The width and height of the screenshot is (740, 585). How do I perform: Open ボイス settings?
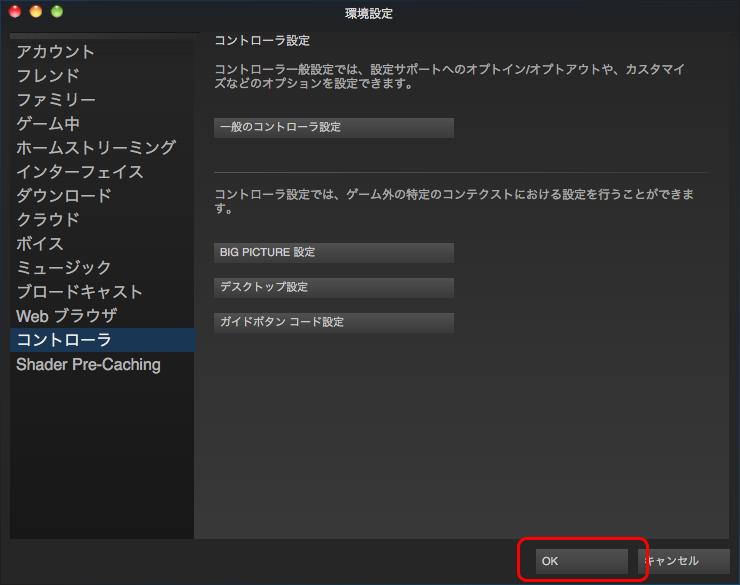coord(102,244)
